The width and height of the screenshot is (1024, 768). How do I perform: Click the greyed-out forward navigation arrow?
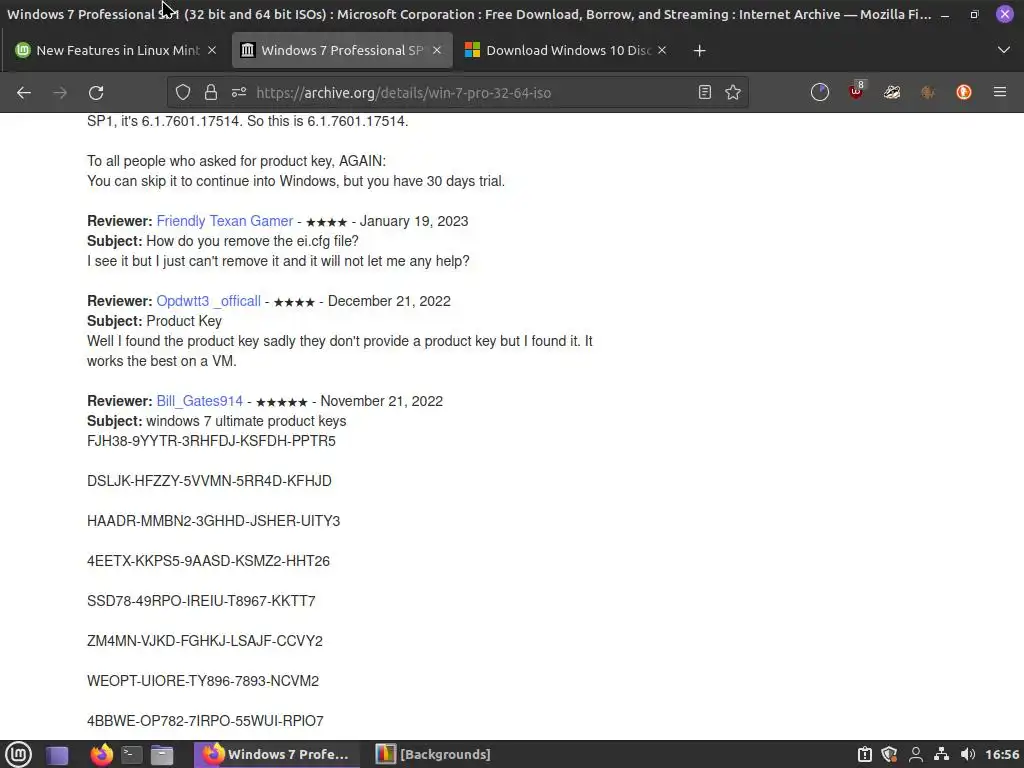click(60, 93)
